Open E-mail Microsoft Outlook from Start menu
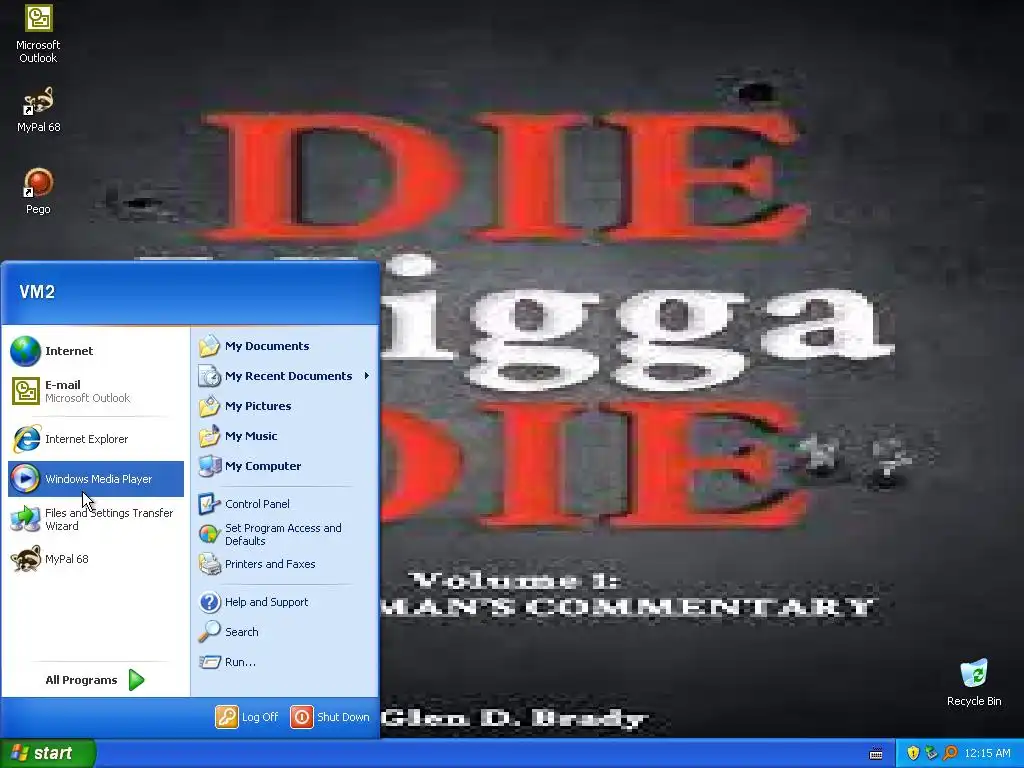 [x=95, y=391]
